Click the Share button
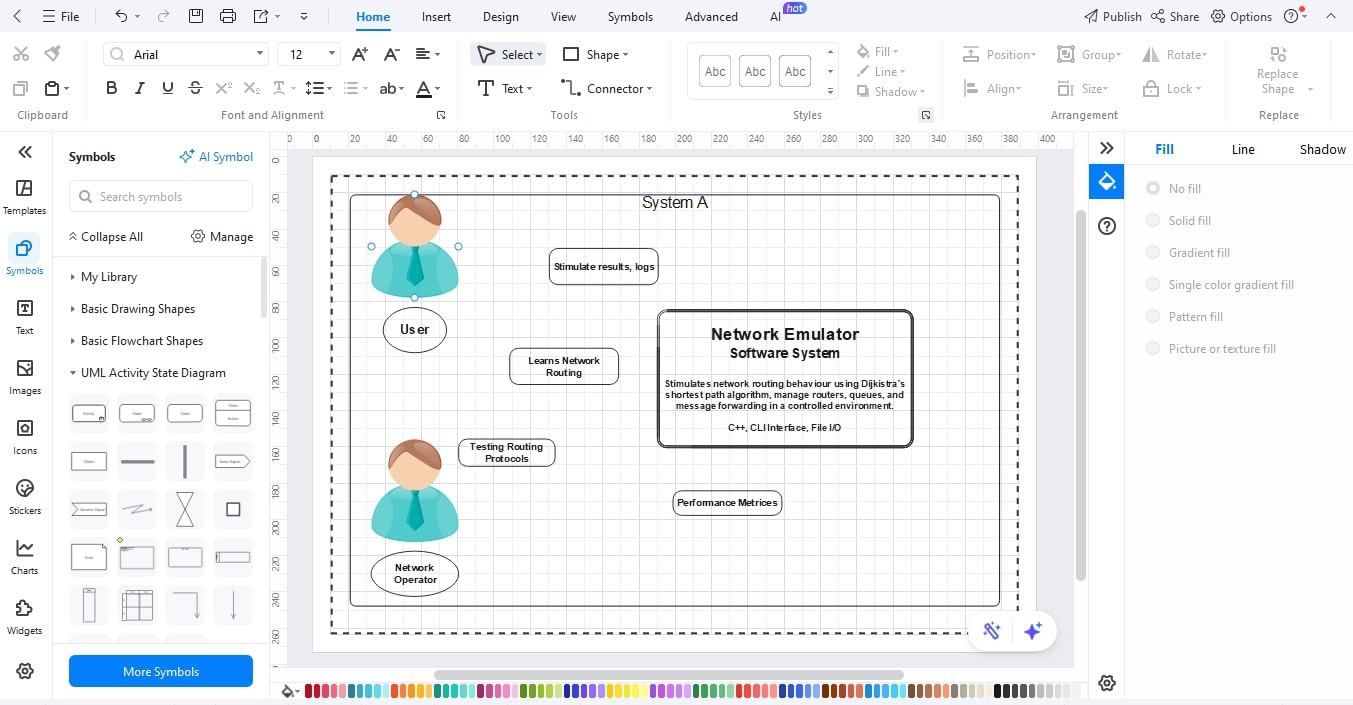 (1175, 16)
